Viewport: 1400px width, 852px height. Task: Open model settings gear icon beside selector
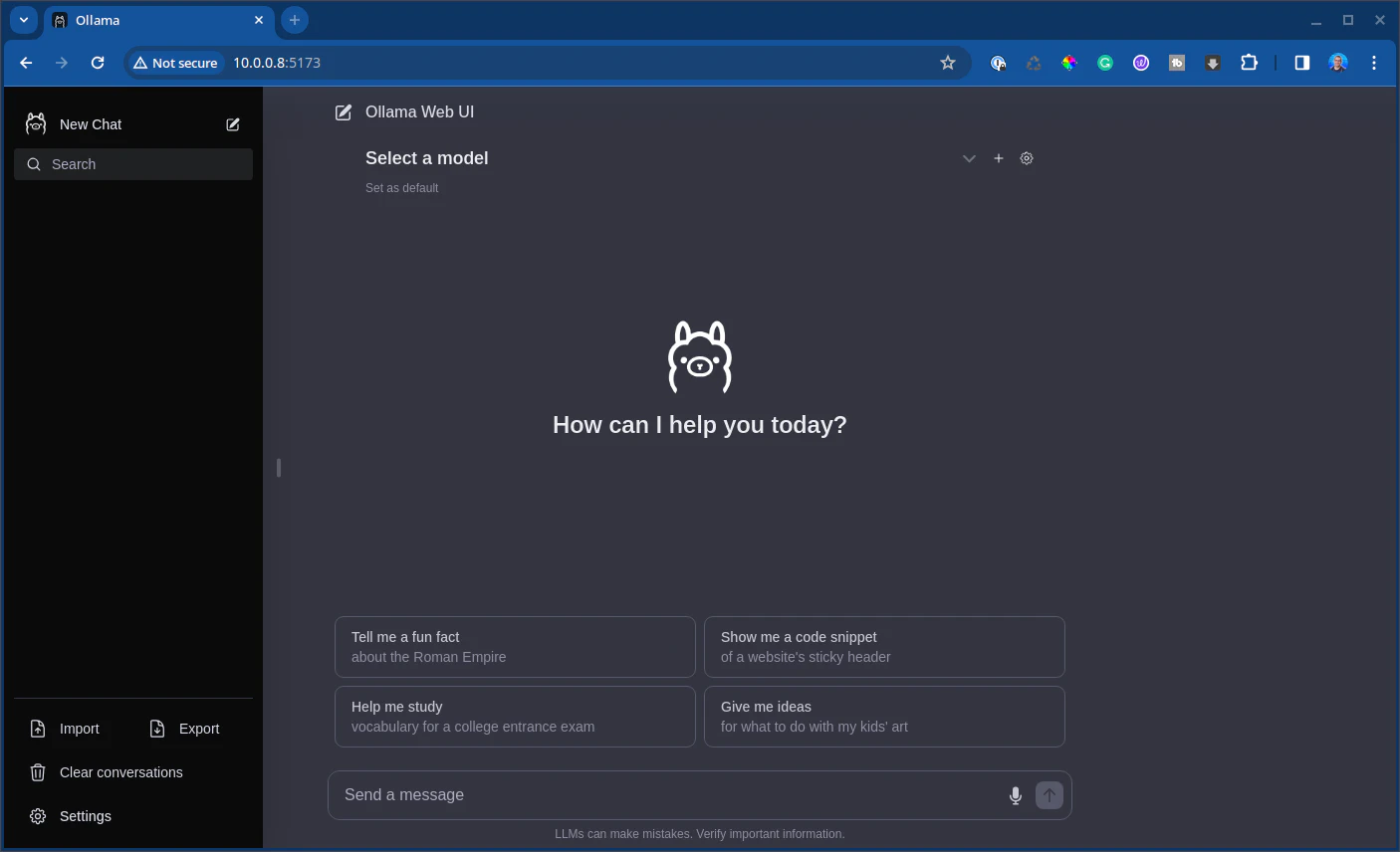[x=1027, y=158]
